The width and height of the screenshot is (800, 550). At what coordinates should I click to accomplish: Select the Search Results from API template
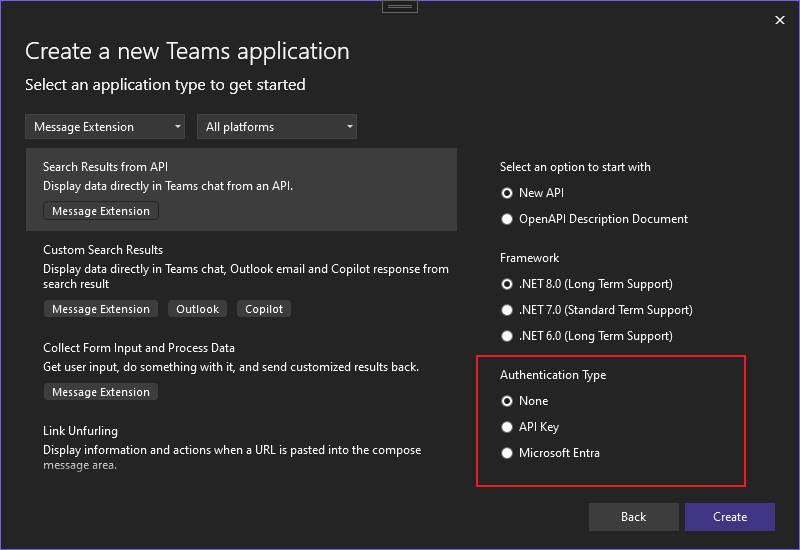point(241,189)
